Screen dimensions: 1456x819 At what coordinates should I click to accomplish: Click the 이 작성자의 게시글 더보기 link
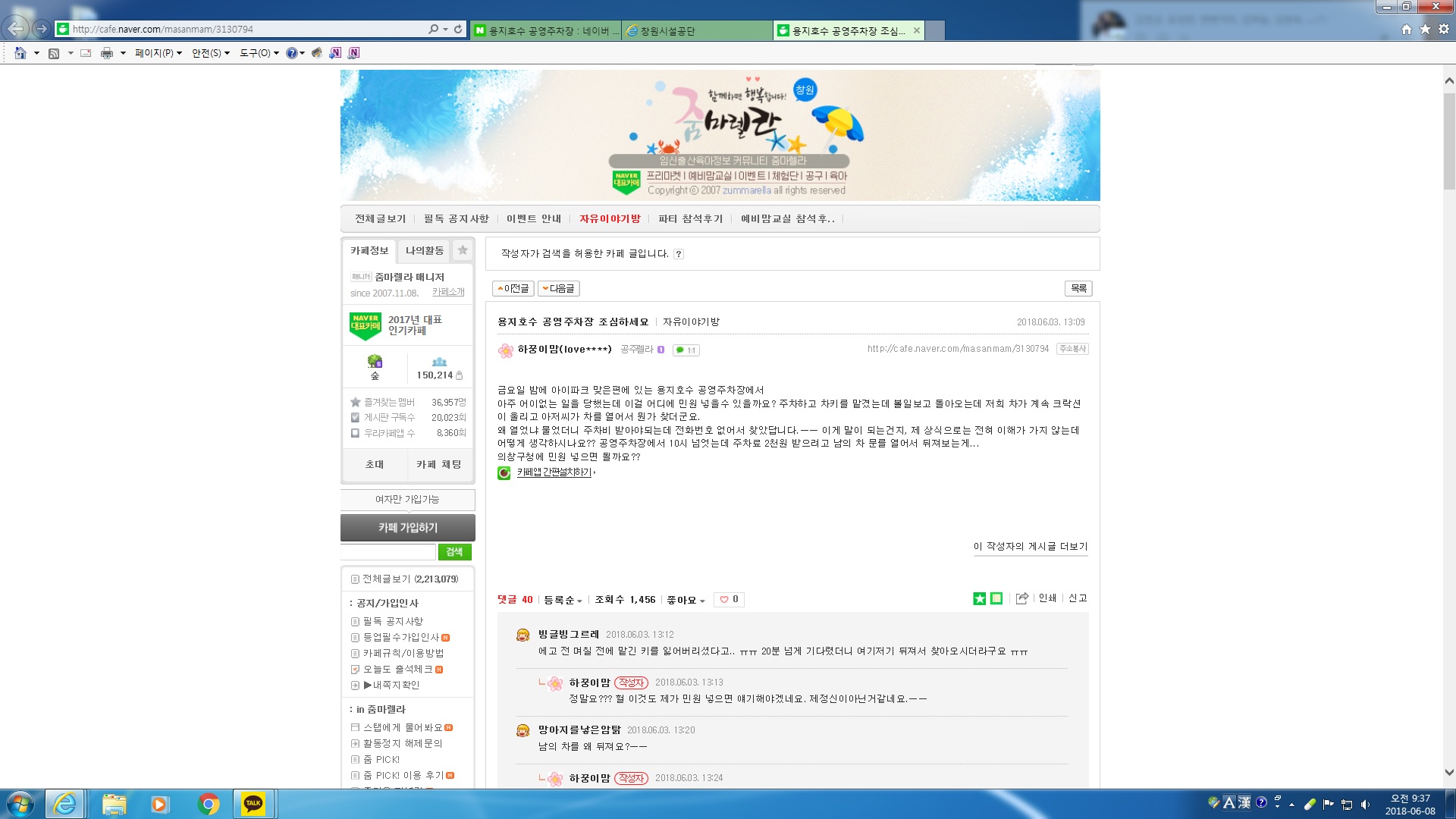(1031, 546)
